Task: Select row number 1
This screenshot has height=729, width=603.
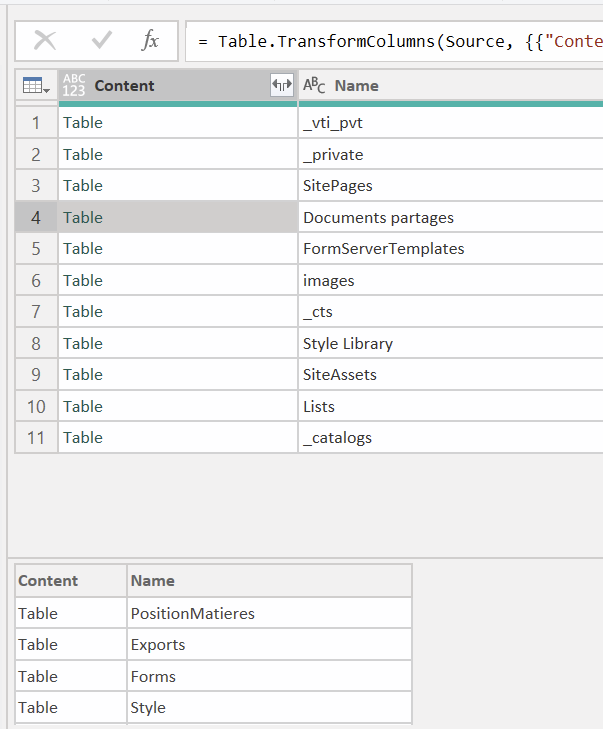Action: pyautogui.click(x=36, y=123)
